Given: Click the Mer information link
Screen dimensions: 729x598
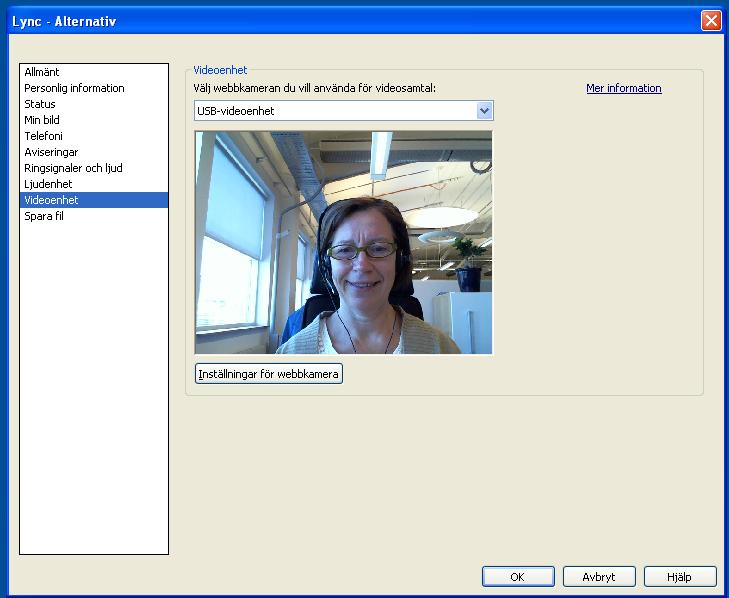Looking at the screenshot, I should coord(623,88).
